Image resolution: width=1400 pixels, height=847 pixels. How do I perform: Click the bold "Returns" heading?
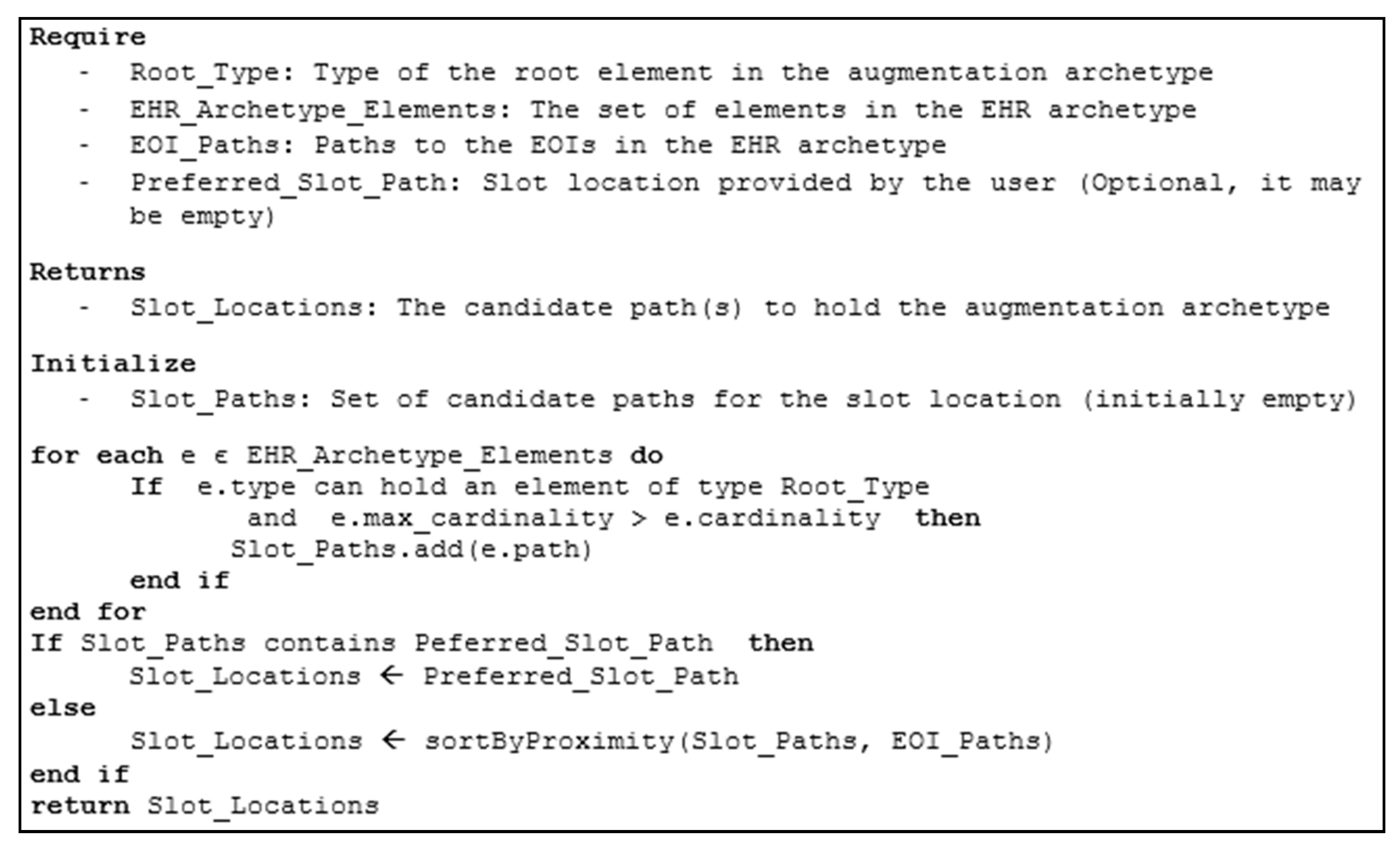[x=88, y=272]
